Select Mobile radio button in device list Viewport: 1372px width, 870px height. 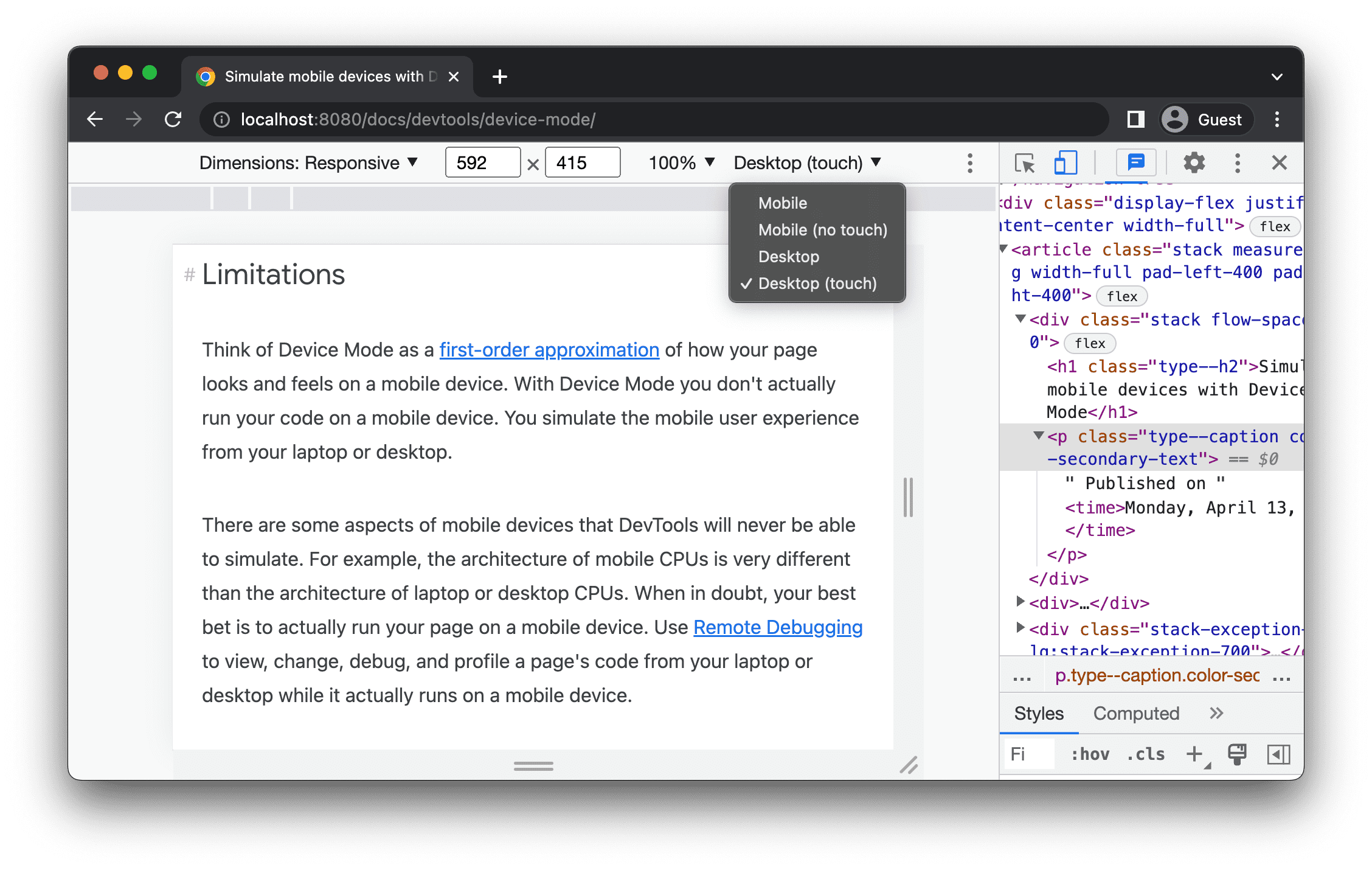[x=782, y=203]
